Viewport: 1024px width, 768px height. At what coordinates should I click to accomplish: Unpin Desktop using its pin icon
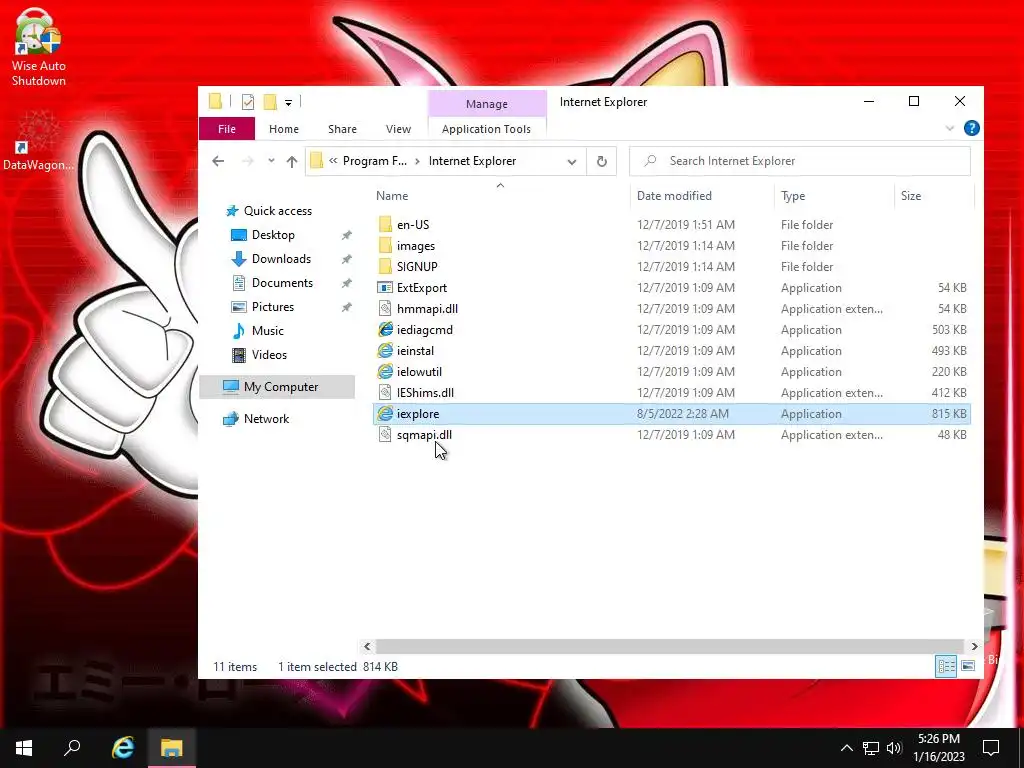click(347, 235)
